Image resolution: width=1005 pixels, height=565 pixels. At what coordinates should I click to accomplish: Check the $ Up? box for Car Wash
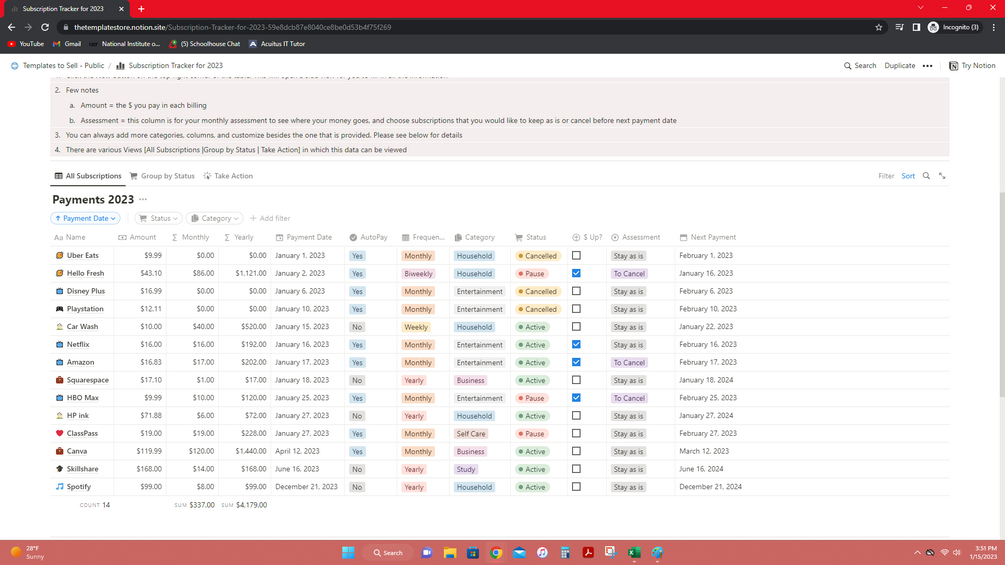click(576, 327)
